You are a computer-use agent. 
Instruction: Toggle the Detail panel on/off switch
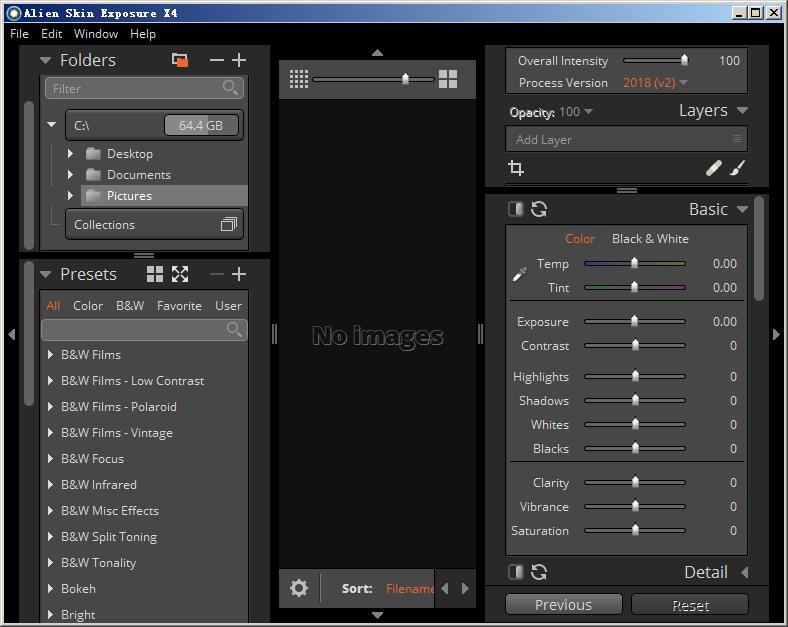pyautogui.click(x=516, y=572)
